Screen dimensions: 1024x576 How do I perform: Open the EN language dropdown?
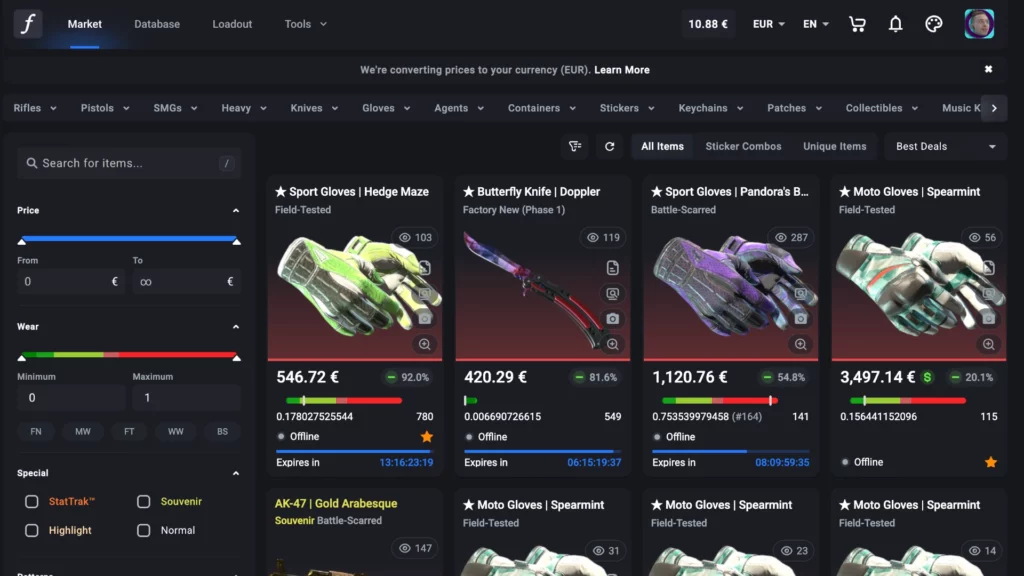816,24
